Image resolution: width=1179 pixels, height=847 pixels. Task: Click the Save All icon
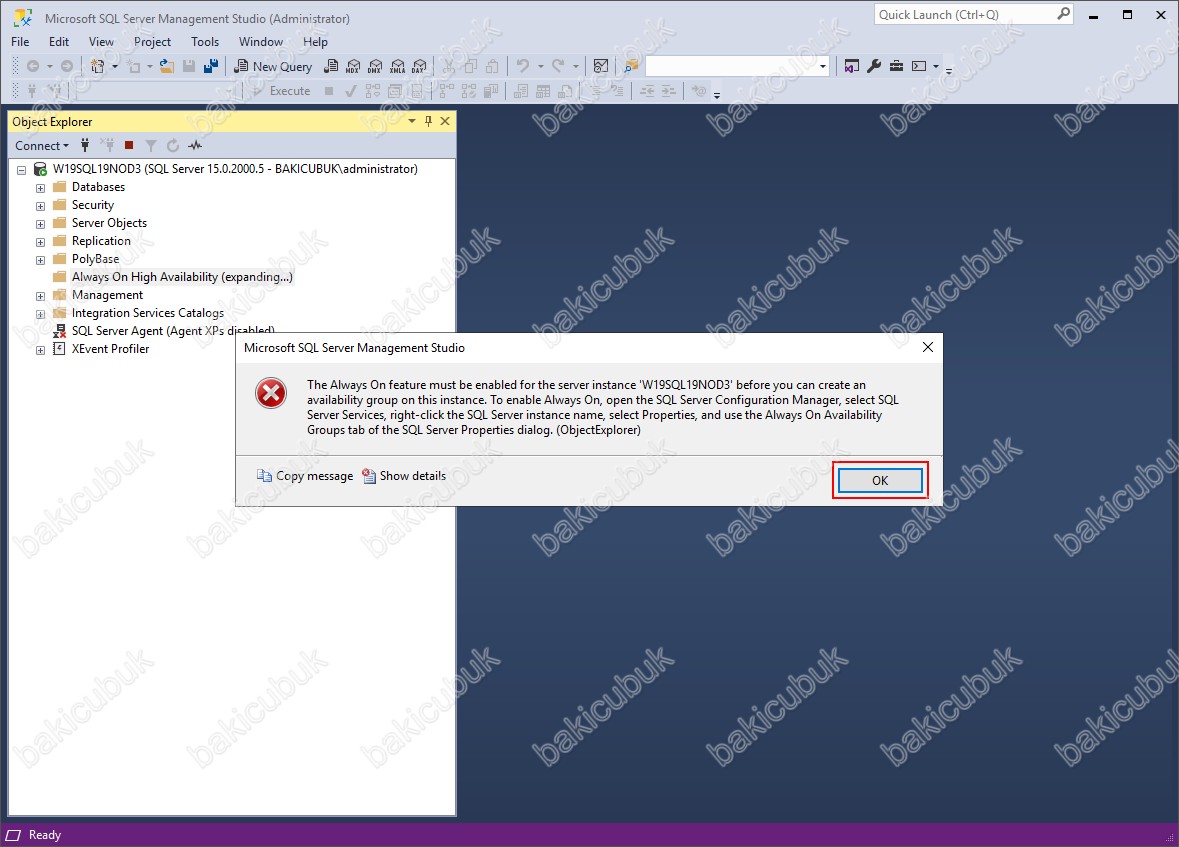pos(211,66)
